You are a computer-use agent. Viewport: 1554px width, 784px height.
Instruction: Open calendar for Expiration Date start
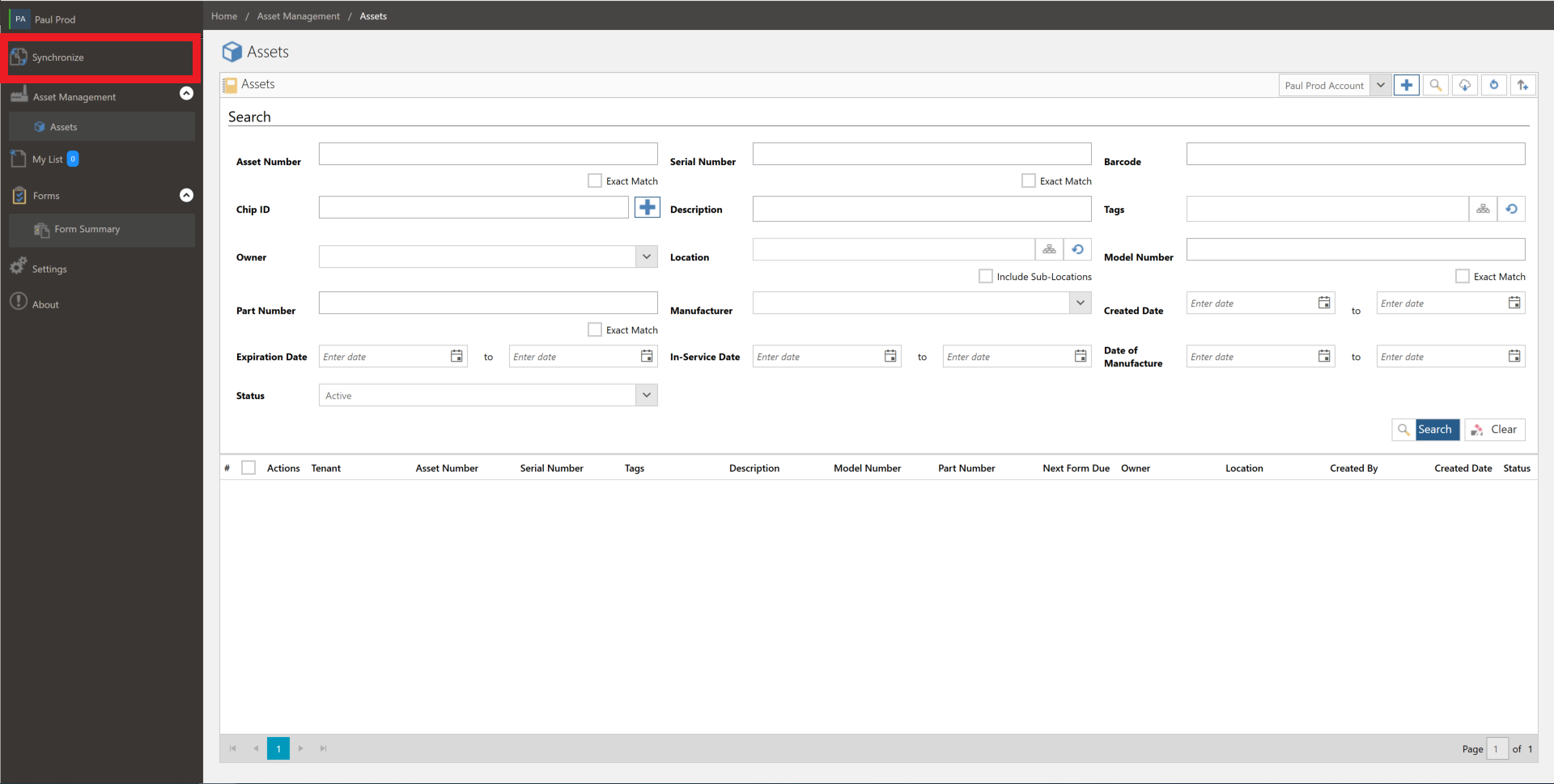pyautogui.click(x=456, y=356)
